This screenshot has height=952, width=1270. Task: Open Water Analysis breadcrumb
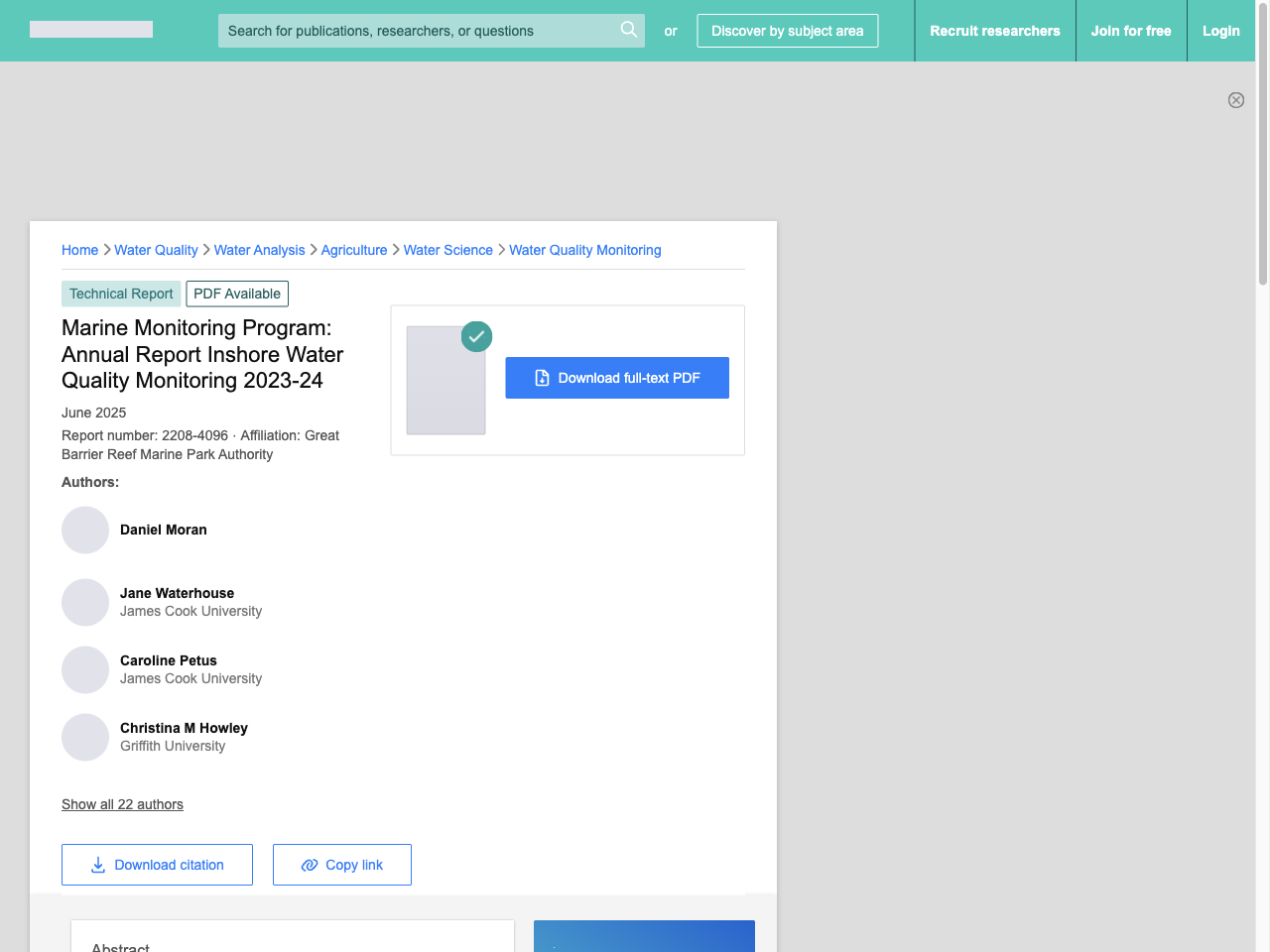[260, 250]
